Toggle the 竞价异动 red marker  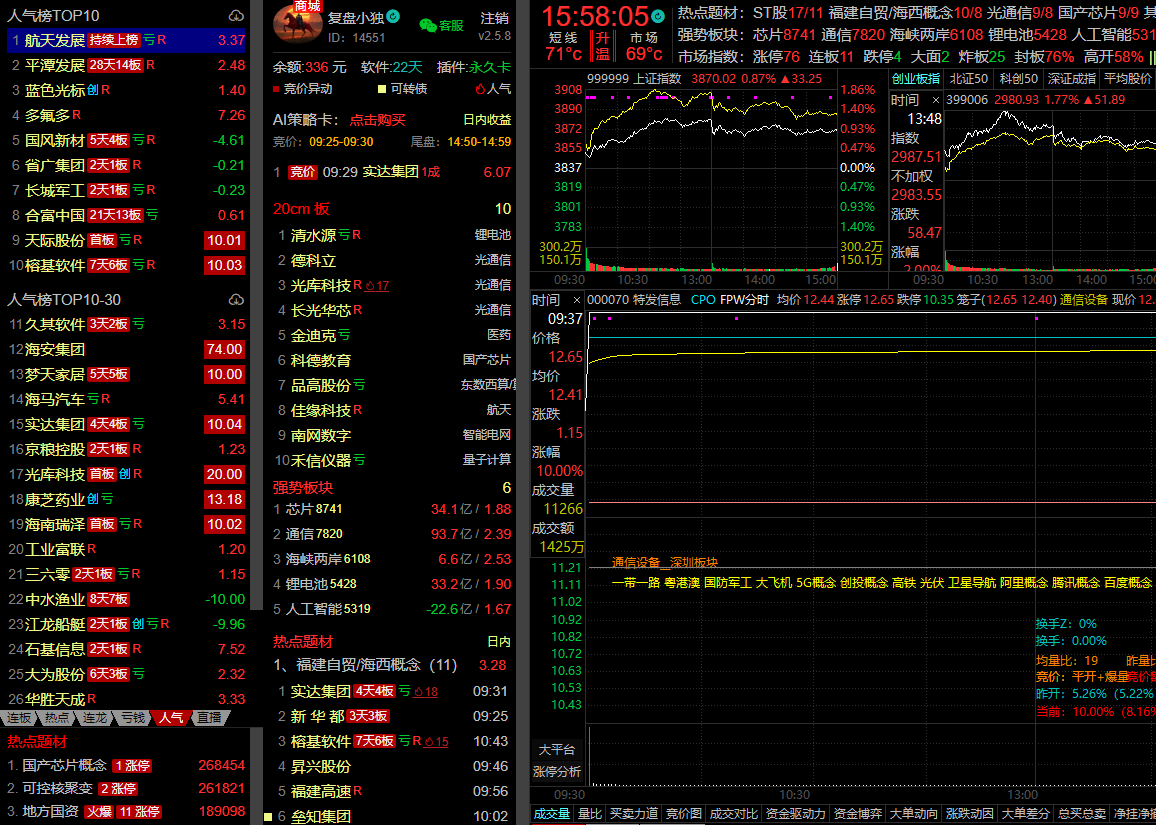276,89
